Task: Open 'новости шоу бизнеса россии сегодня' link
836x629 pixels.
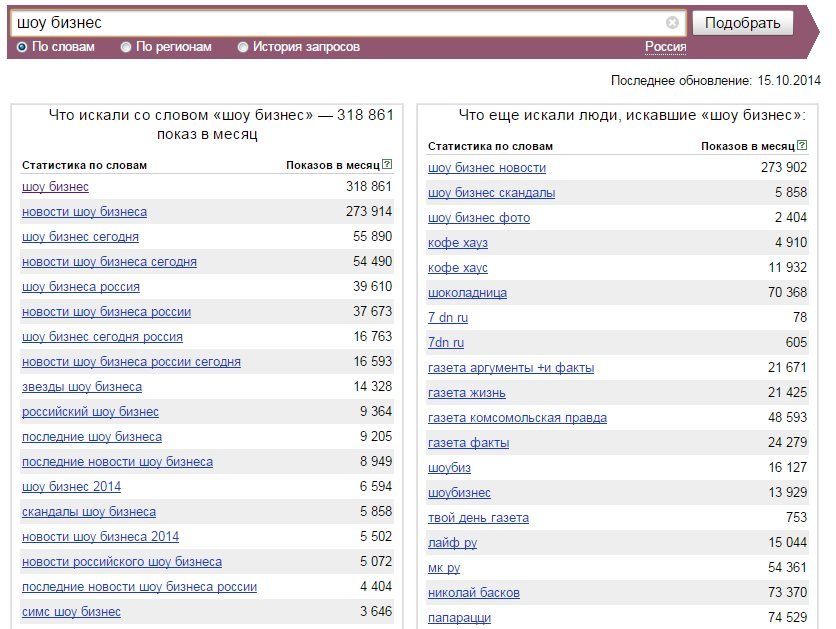Action: tap(131, 362)
